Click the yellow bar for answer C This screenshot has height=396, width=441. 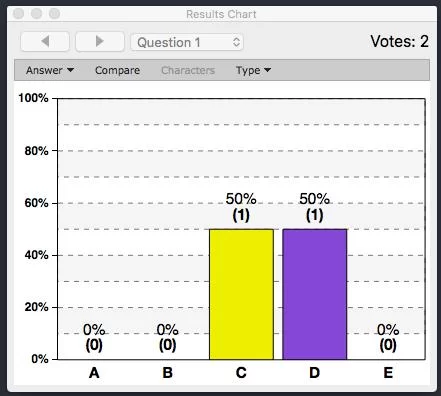coord(241,294)
